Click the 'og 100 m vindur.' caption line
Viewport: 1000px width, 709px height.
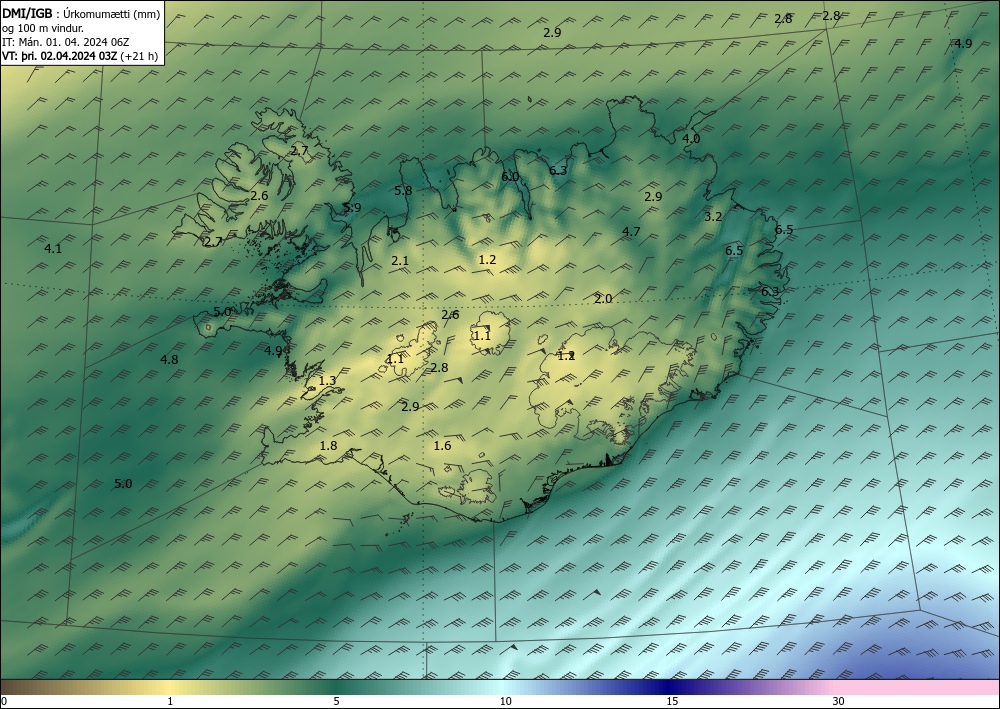click(x=42, y=28)
